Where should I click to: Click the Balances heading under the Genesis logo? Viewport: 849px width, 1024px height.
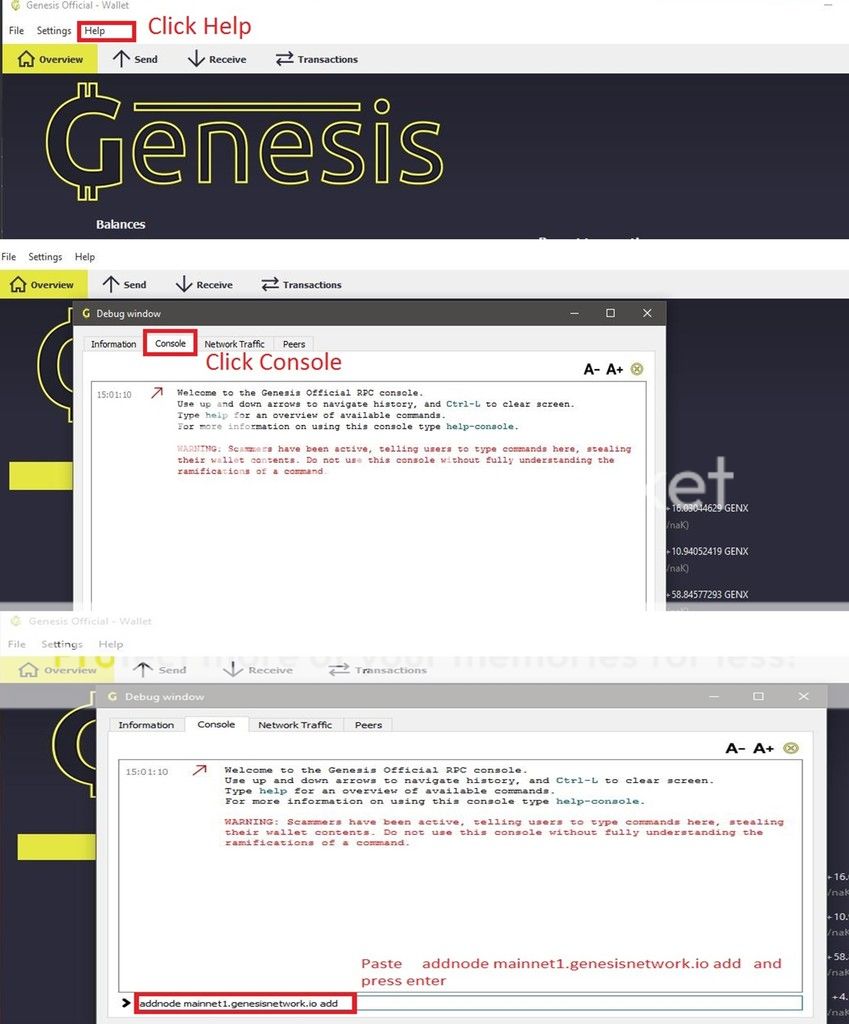[120, 224]
